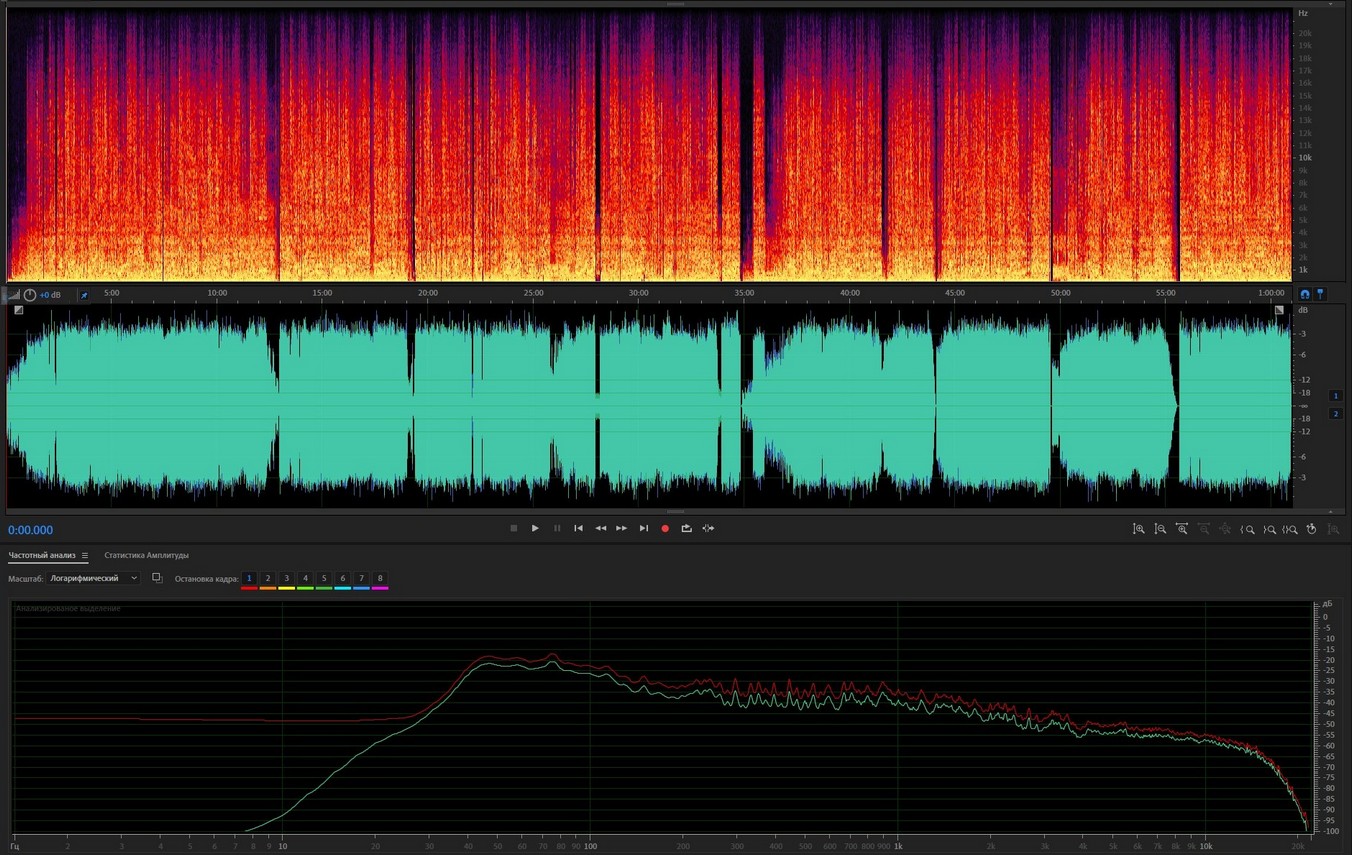Viewport: 1352px width, 855px height.
Task: Click the red Record button
Action: (x=665, y=528)
